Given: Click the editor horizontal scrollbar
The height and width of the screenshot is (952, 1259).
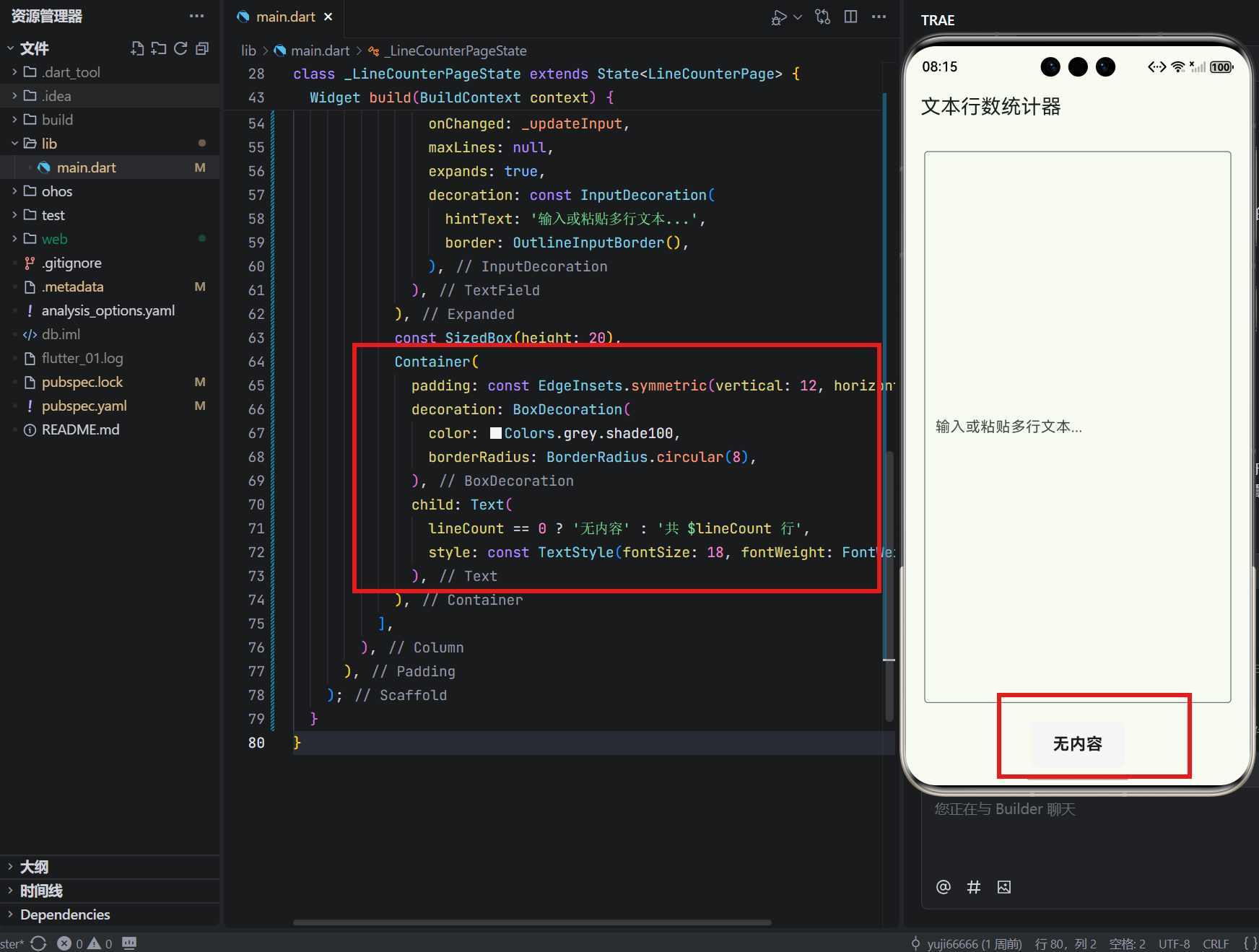Looking at the screenshot, I should pyautogui.click(x=532, y=922).
